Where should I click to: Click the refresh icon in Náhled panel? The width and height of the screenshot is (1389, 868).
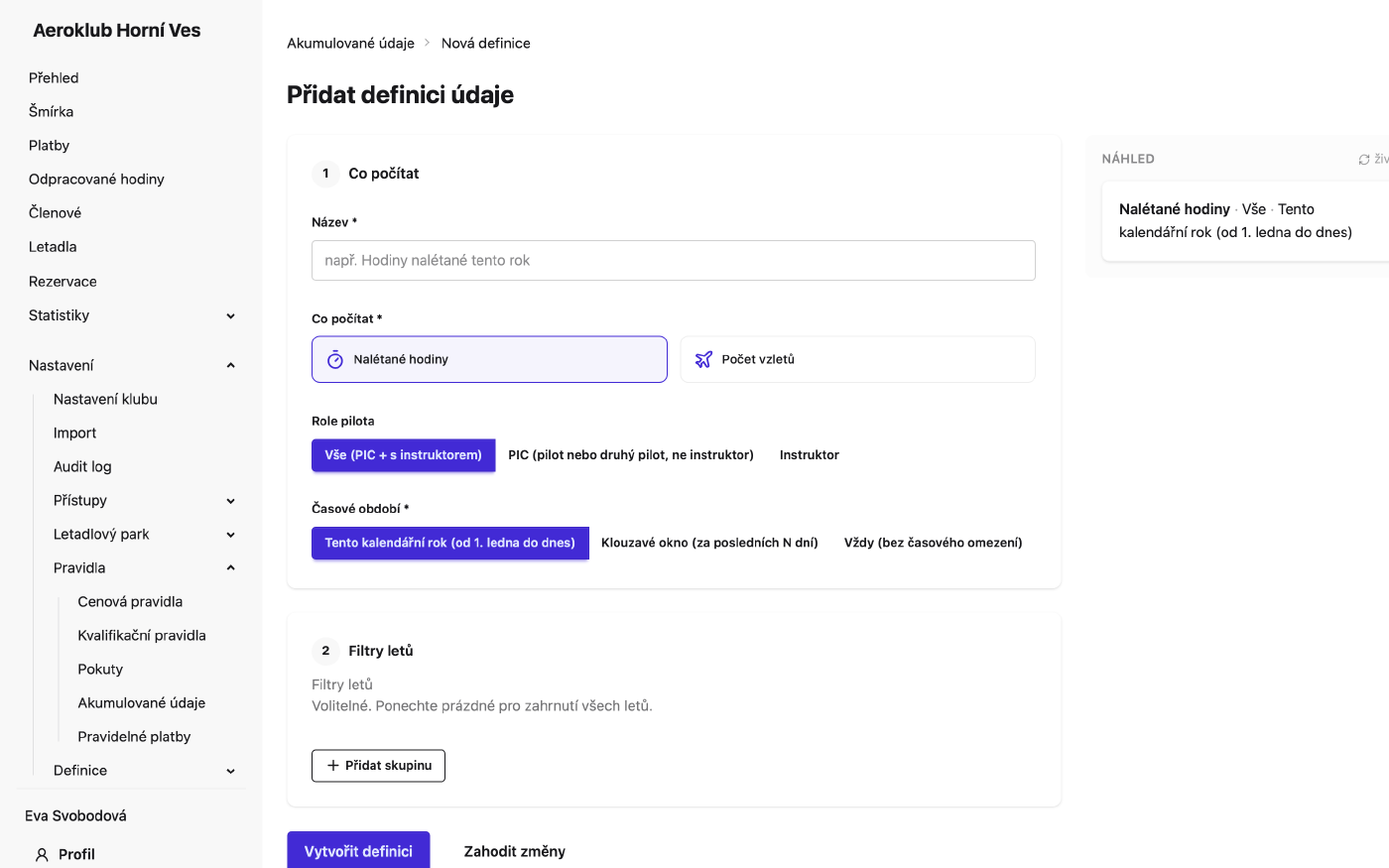1364,159
